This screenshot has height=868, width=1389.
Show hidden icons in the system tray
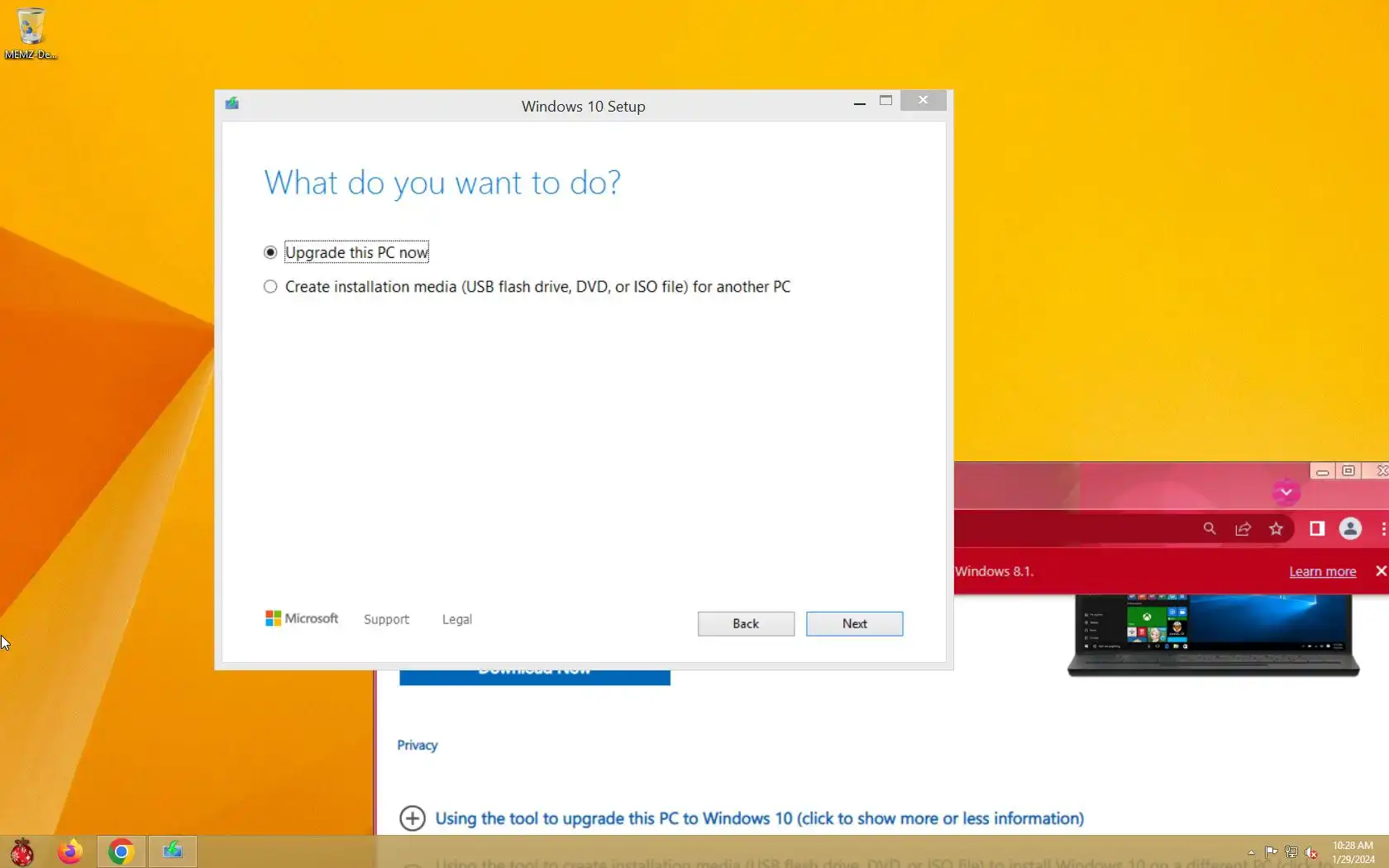pos(1251,852)
